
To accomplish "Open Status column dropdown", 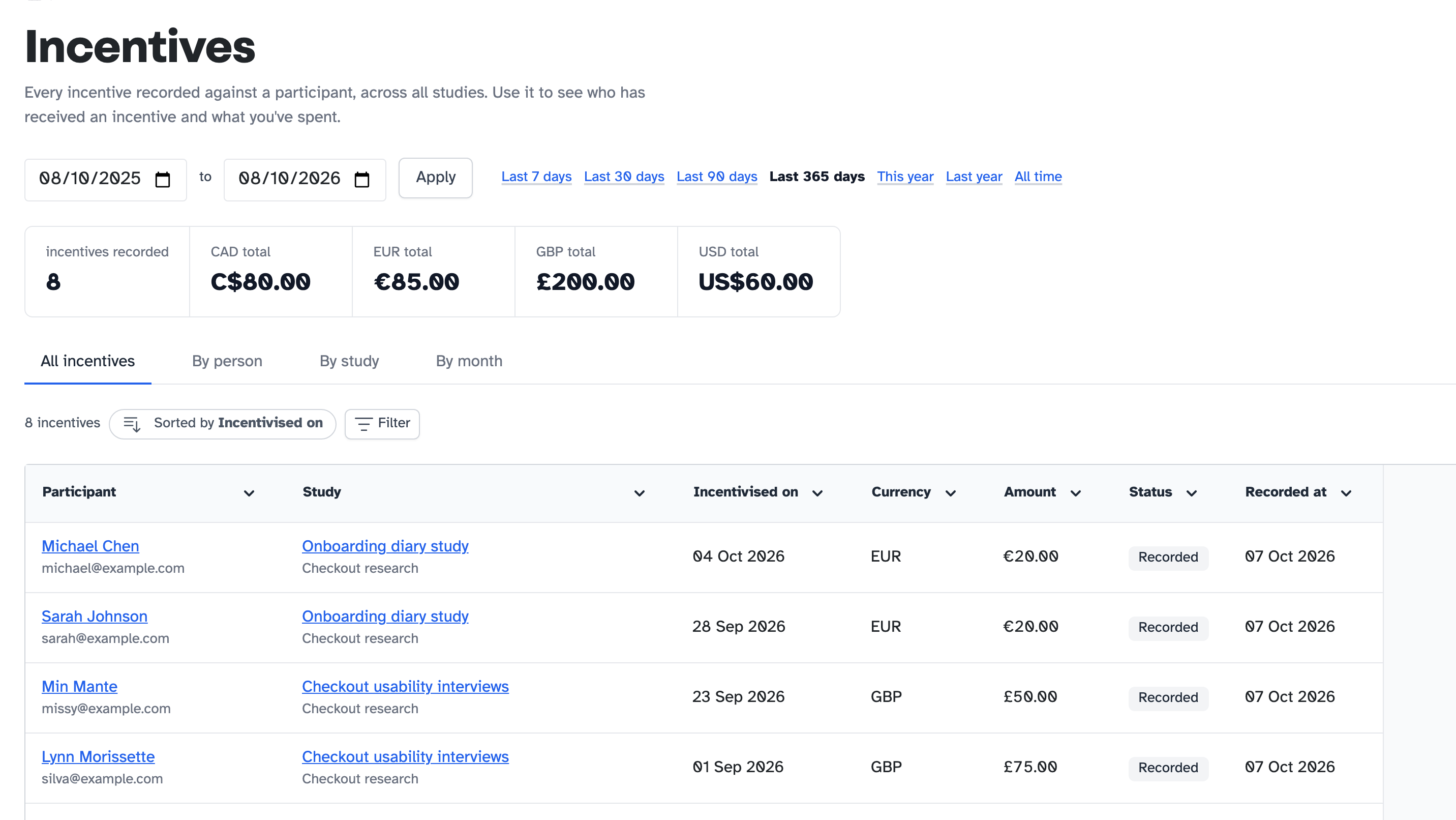I will tap(1192, 493).
